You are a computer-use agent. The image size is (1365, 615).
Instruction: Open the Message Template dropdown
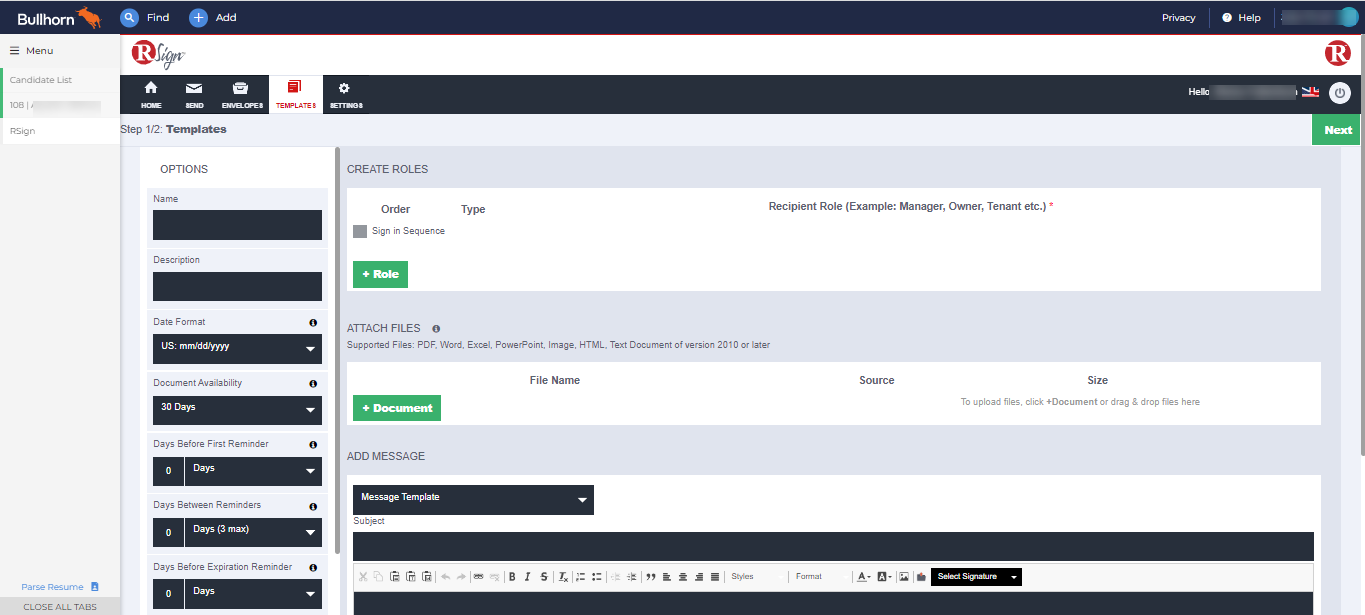(x=473, y=499)
